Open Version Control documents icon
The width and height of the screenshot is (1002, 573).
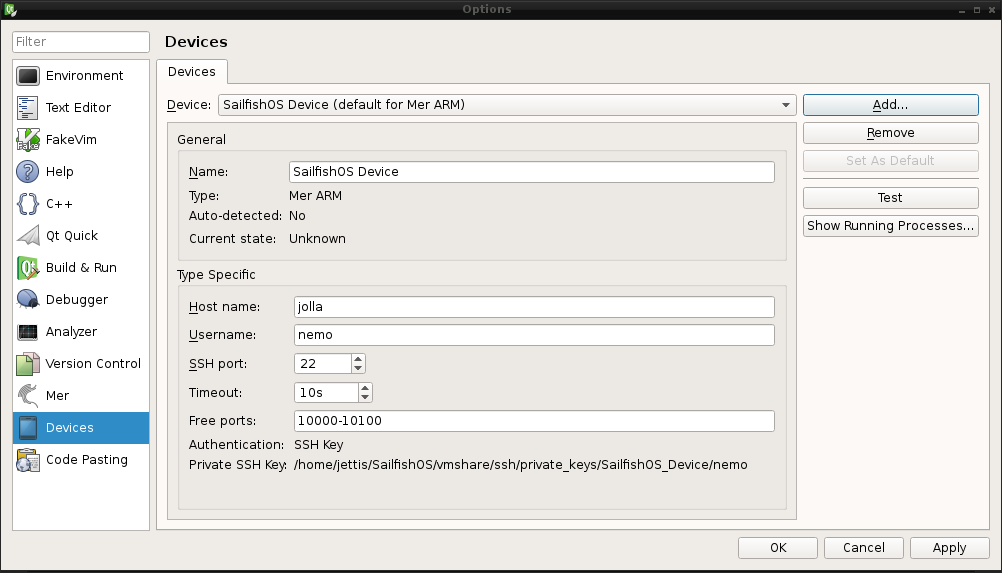[x=28, y=363]
